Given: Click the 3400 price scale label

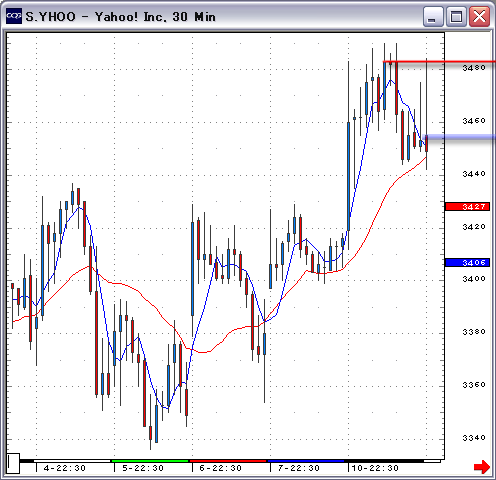Looking at the screenshot, I should [474, 278].
